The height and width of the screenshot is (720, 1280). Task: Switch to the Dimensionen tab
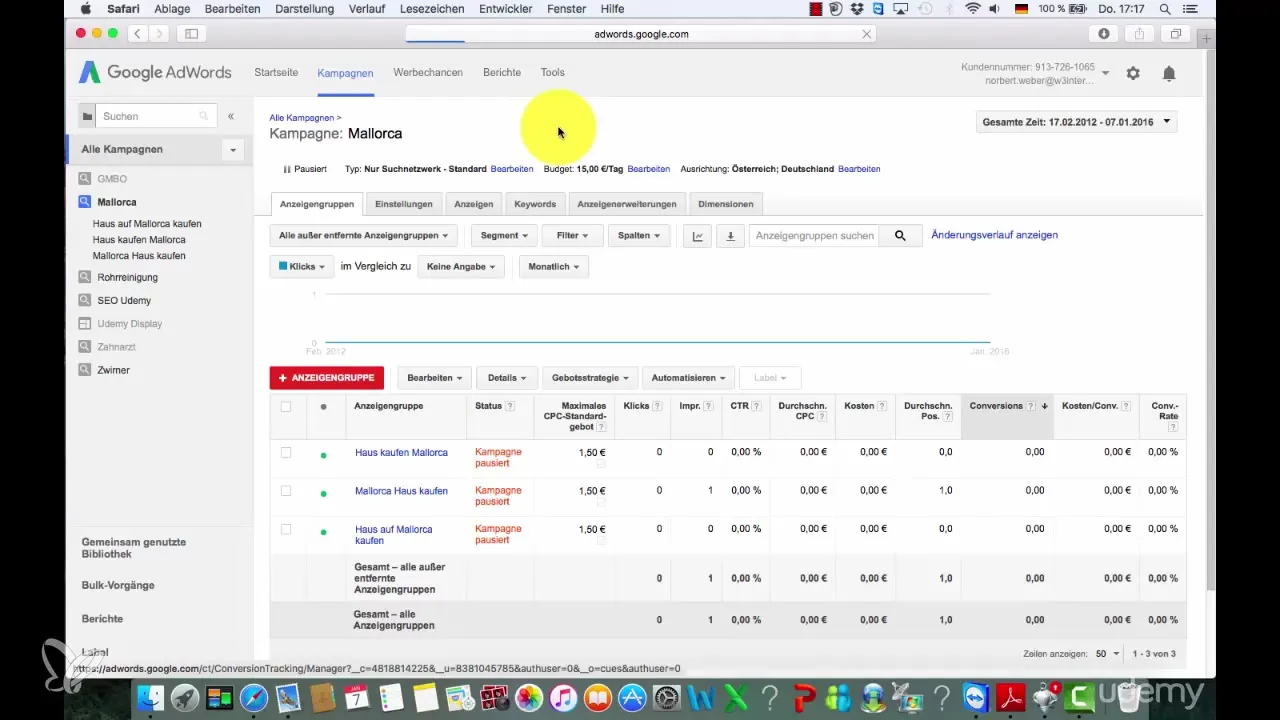coord(725,204)
